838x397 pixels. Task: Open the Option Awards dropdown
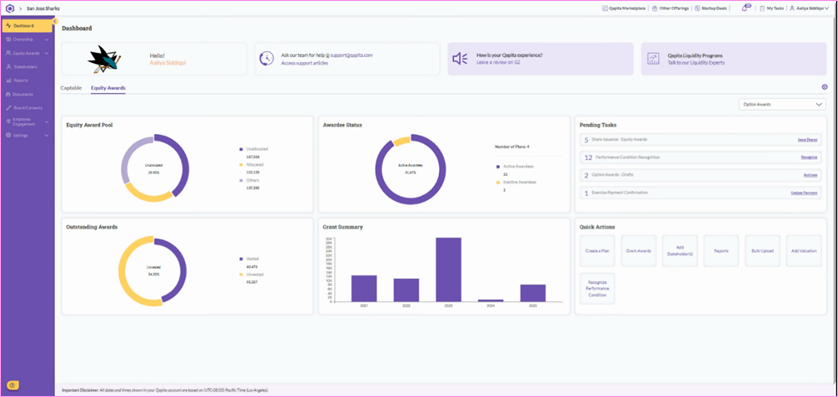pos(782,104)
